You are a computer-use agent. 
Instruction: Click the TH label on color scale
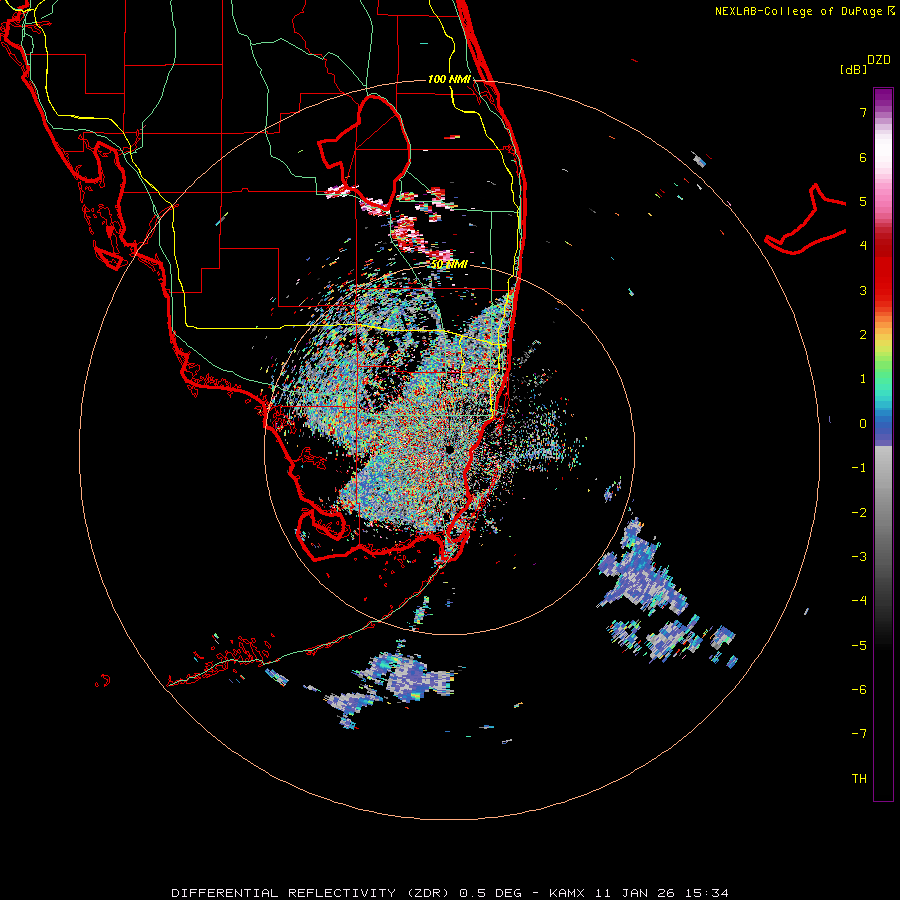tap(859, 779)
